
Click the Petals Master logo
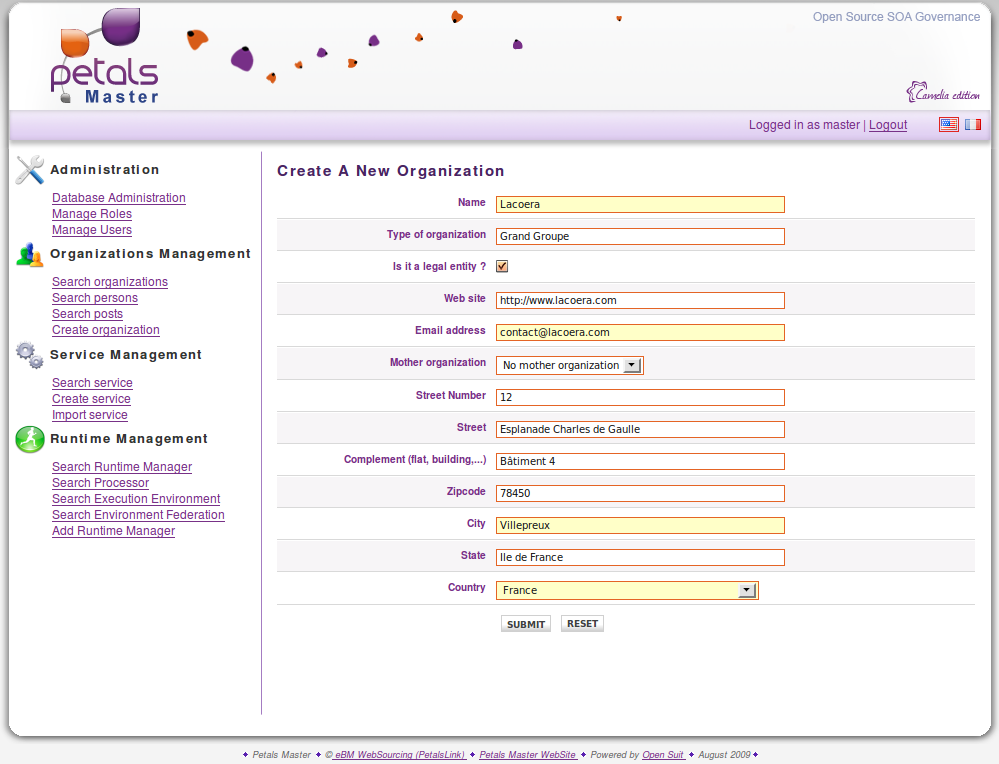[103, 58]
